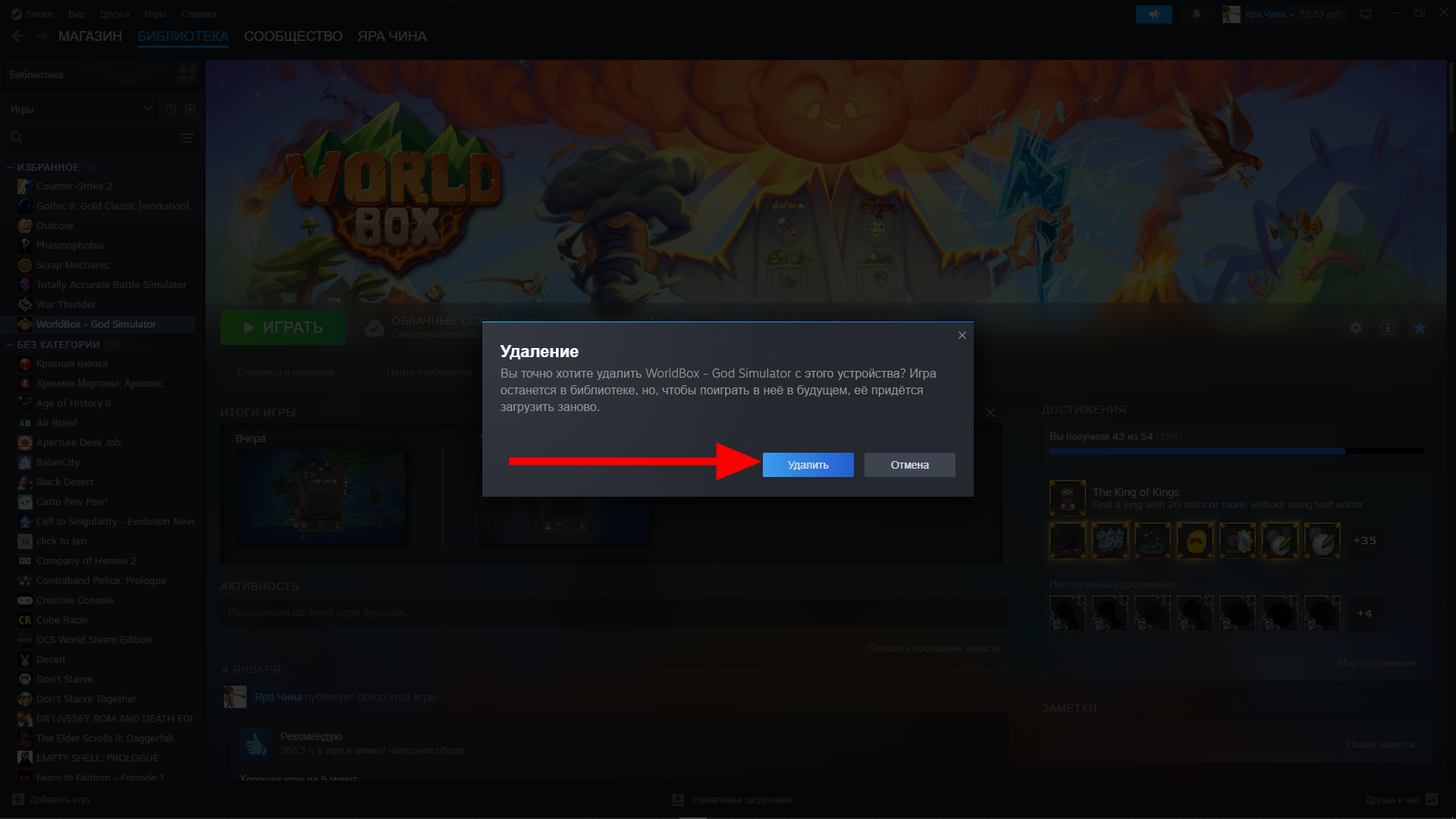Toggle the ready-to-play filter icon
This screenshot has height=819, width=1456.
(190, 109)
